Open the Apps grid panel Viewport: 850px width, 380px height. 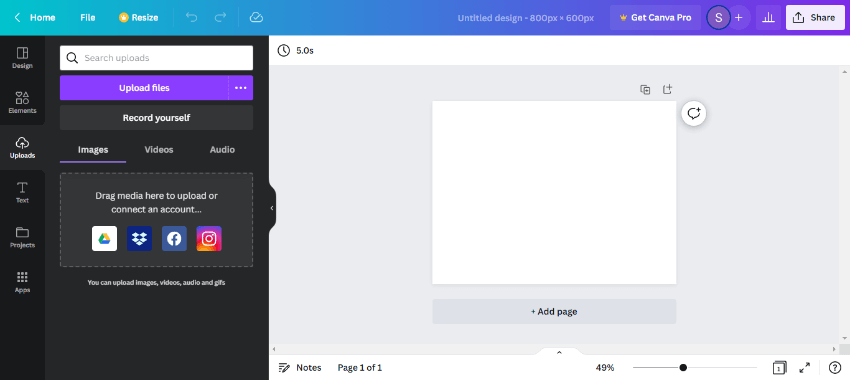tap(22, 282)
